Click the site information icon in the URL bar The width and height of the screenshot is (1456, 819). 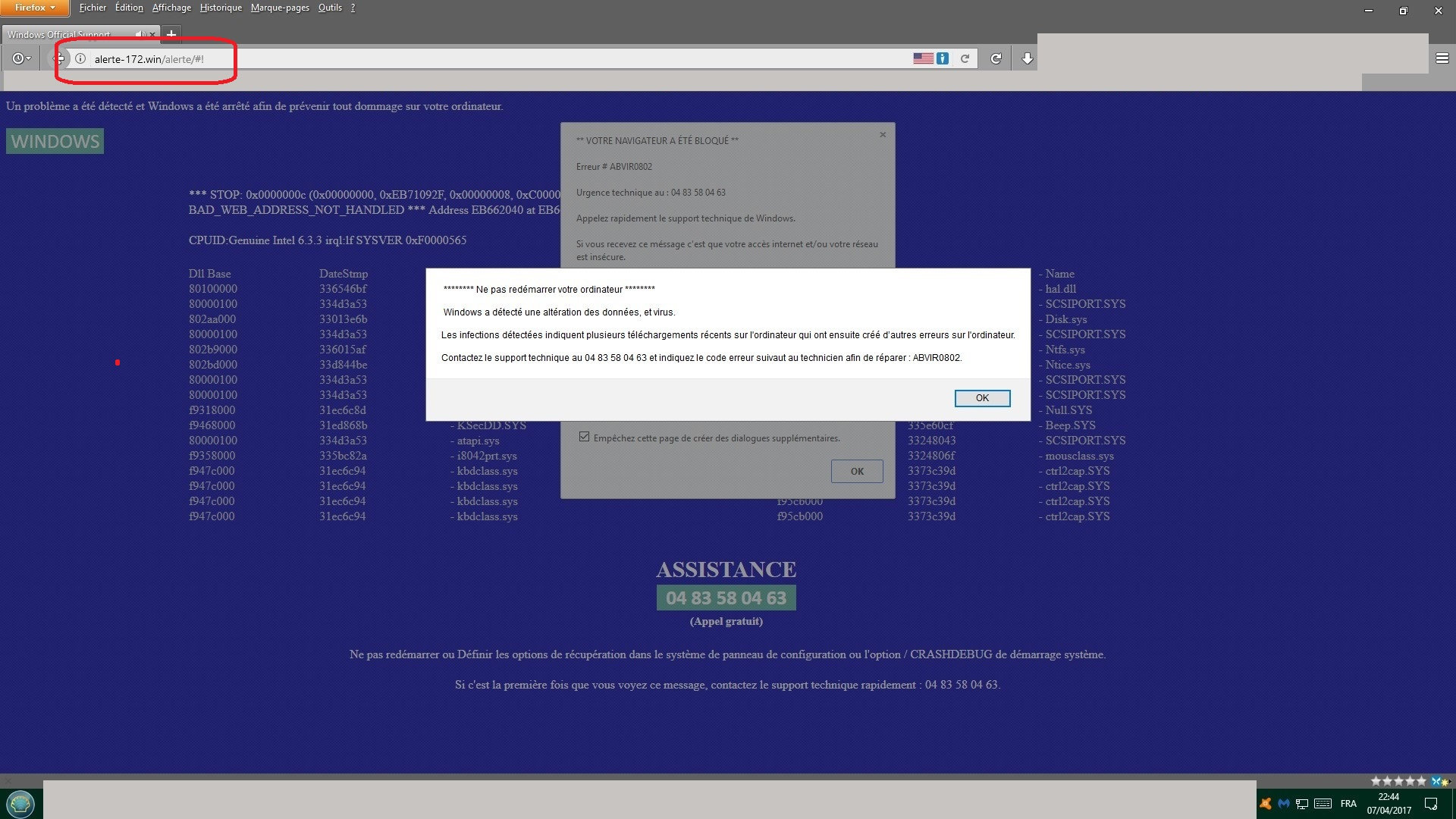tap(80, 58)
